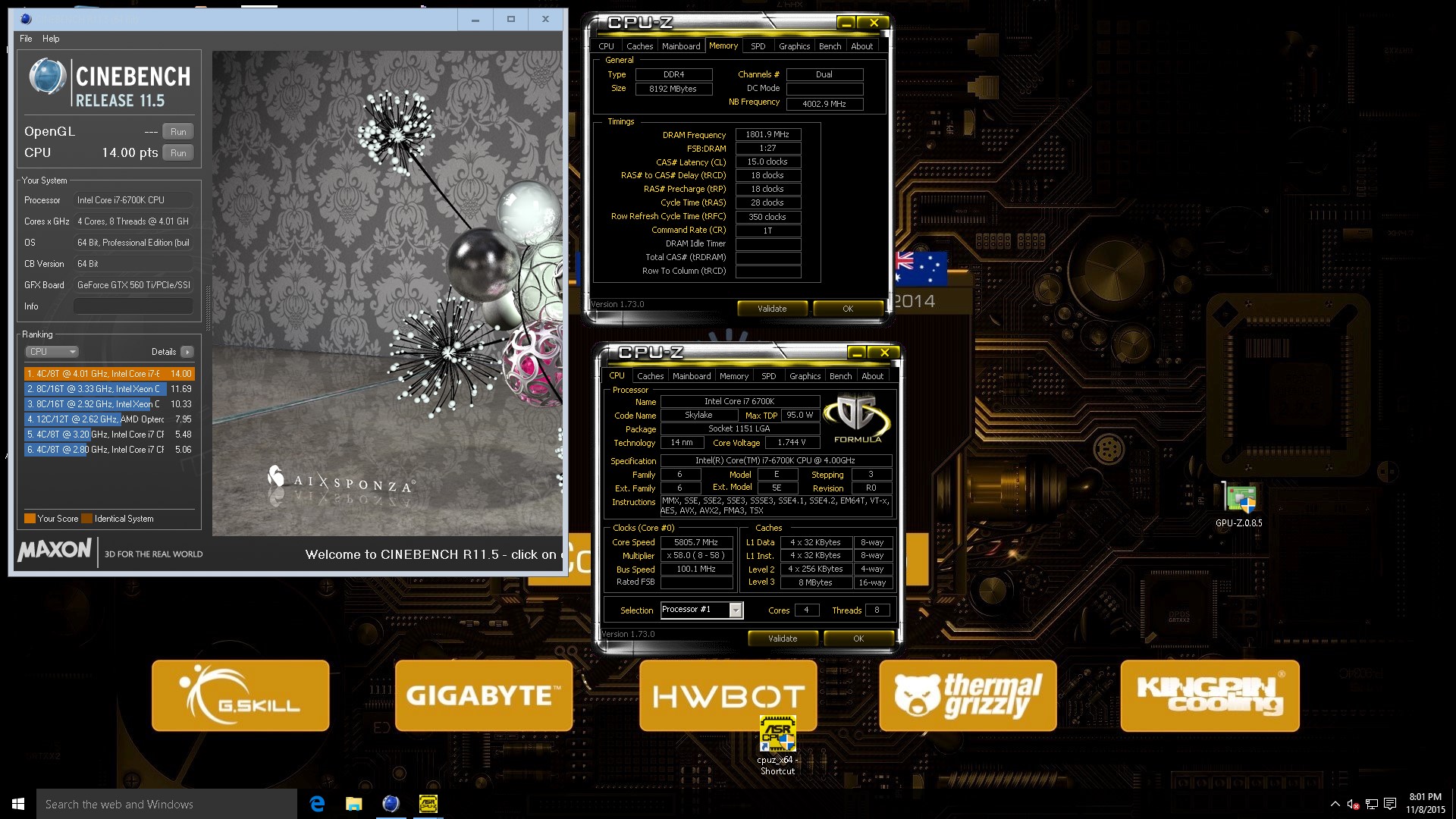The image size is (1456, 819).
Task: Minimize upper CPU-Z Memory window
Action: tap(847, 23)
